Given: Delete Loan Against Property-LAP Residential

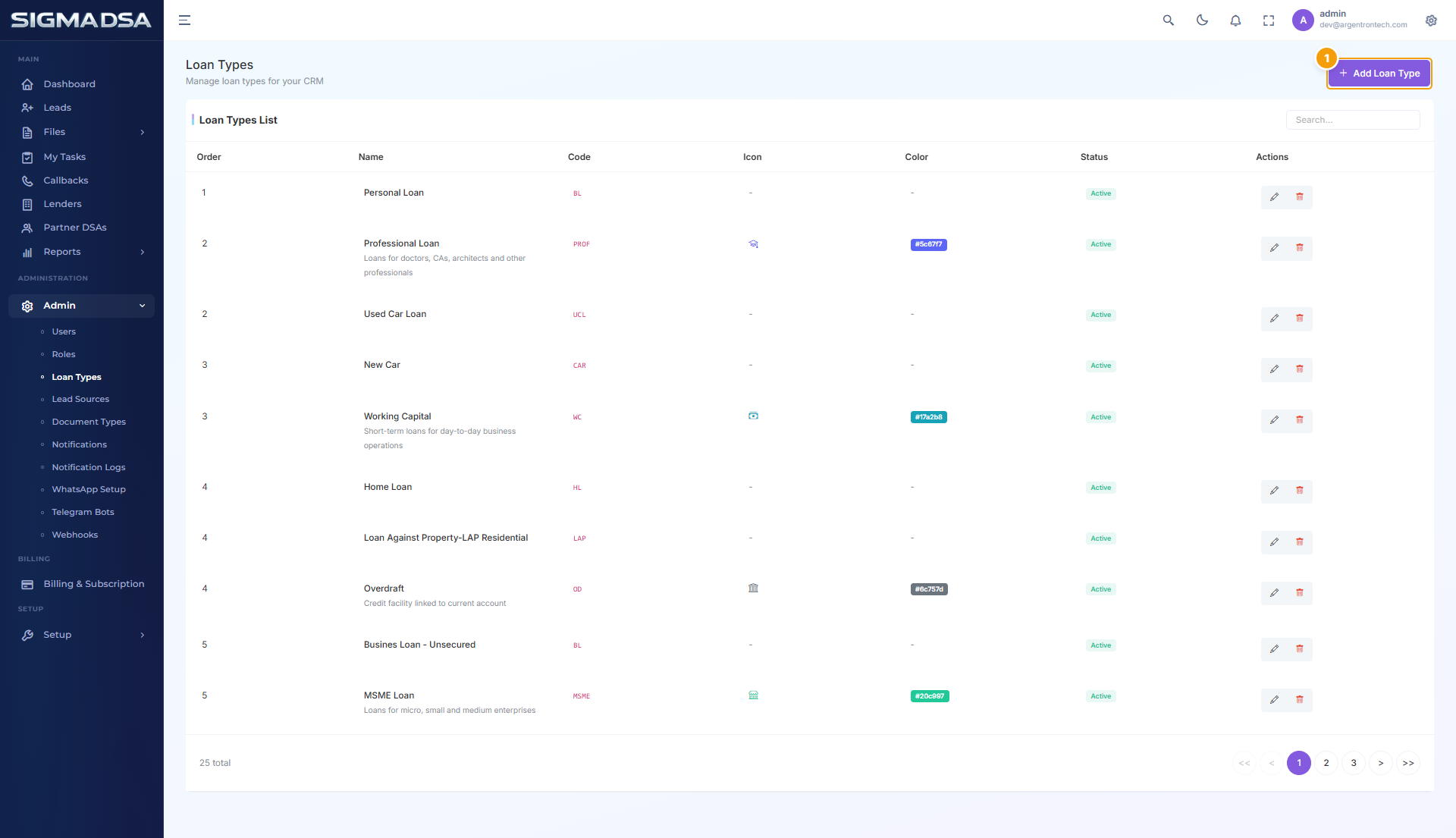Looking at the screenshot, I should point(1300,542).
